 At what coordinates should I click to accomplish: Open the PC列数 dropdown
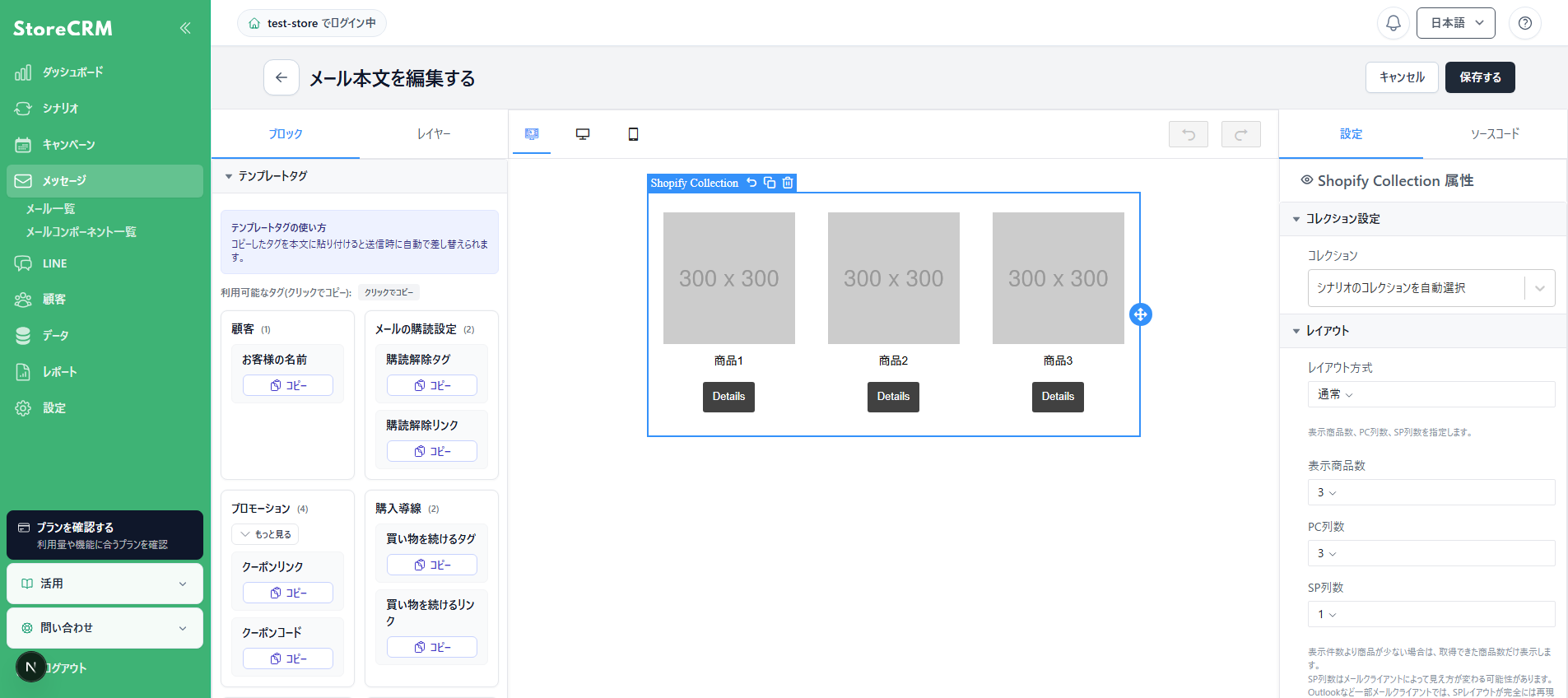[x=1431, y=553]
